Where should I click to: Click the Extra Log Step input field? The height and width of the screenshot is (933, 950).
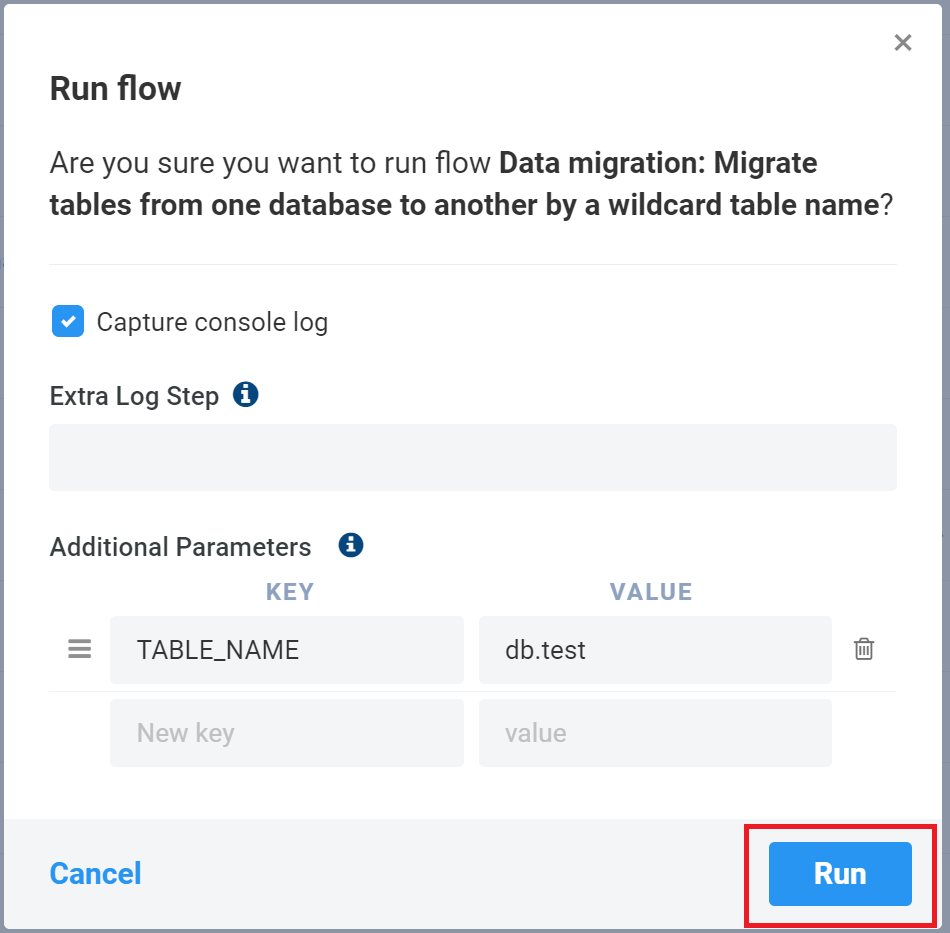[473, 457]
